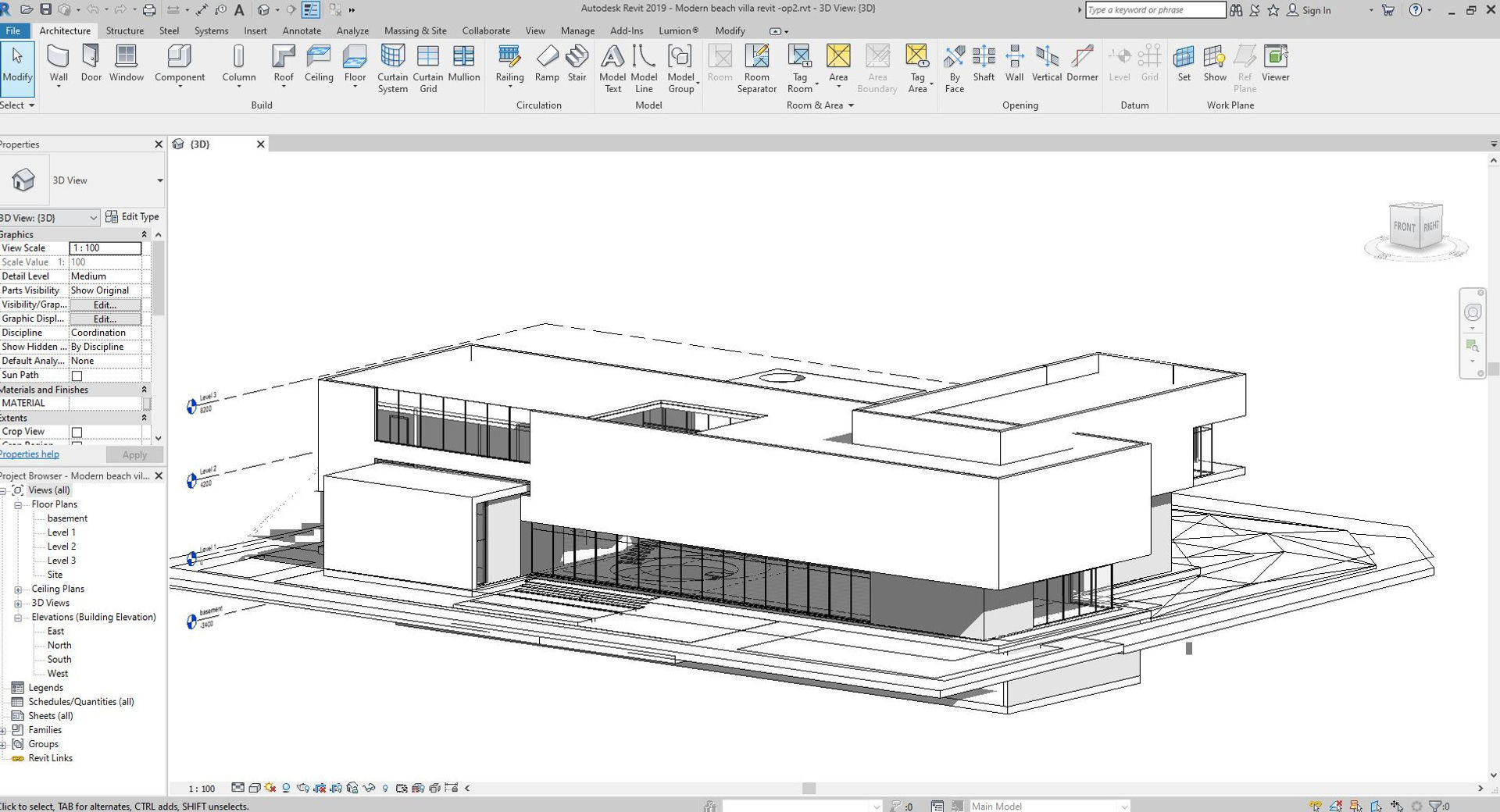Select the Door tool
The height and width of the screenshot is (812, 1500).
coord(91,64)
